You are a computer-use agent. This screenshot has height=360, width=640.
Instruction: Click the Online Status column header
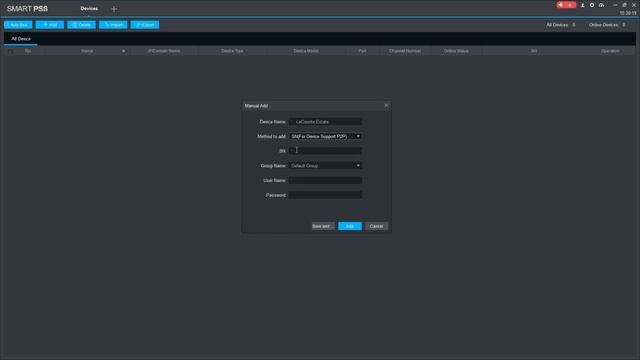tap(456, 51)
